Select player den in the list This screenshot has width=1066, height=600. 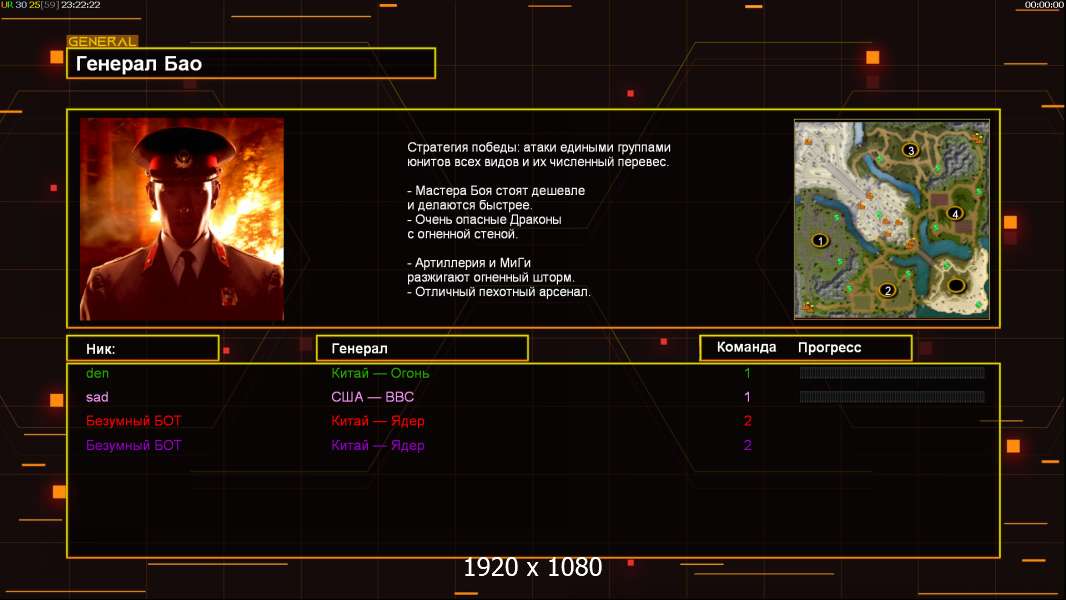pos(97,373)
